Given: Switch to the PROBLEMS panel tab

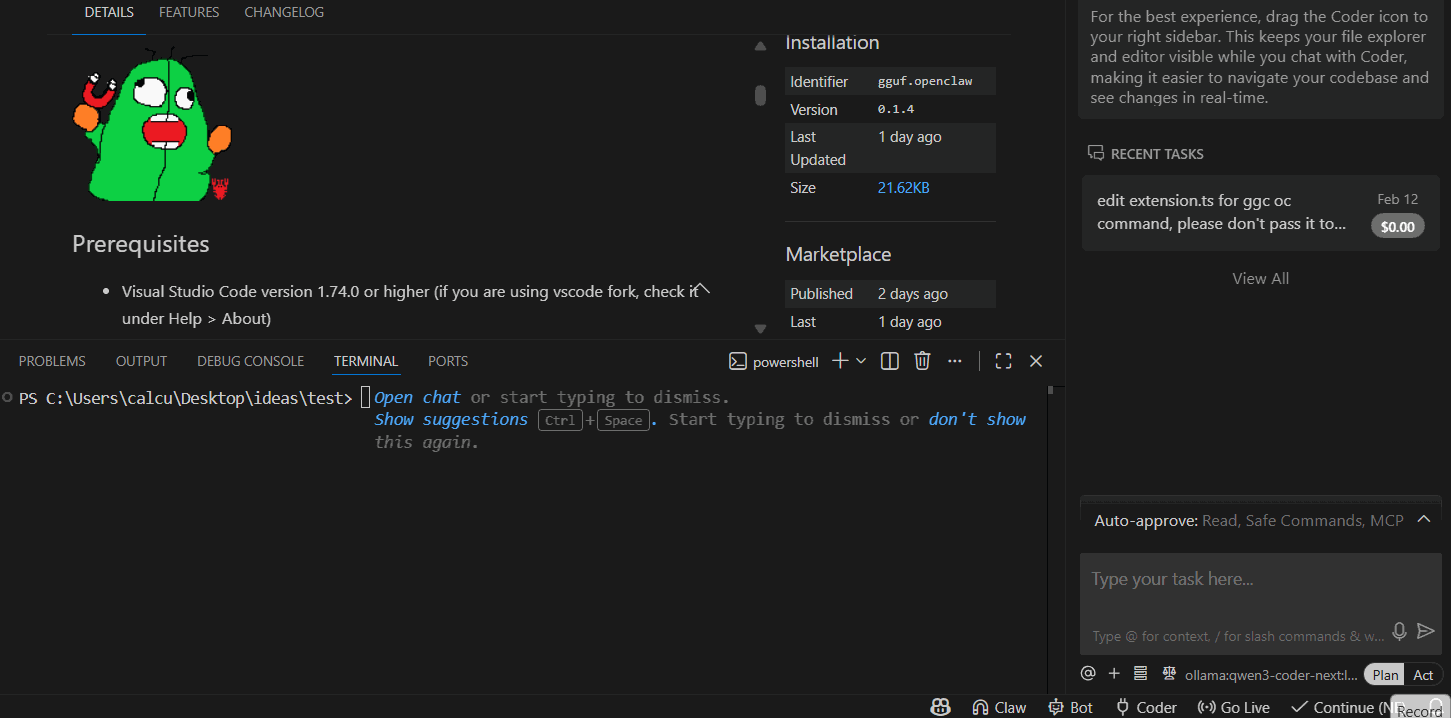Looking at the screenshot, I should 52,361.
